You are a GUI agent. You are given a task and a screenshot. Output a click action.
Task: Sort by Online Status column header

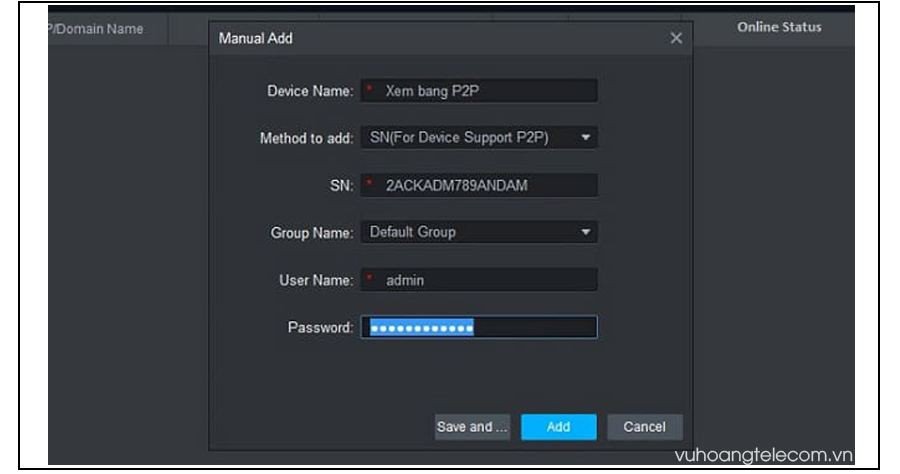779,27
